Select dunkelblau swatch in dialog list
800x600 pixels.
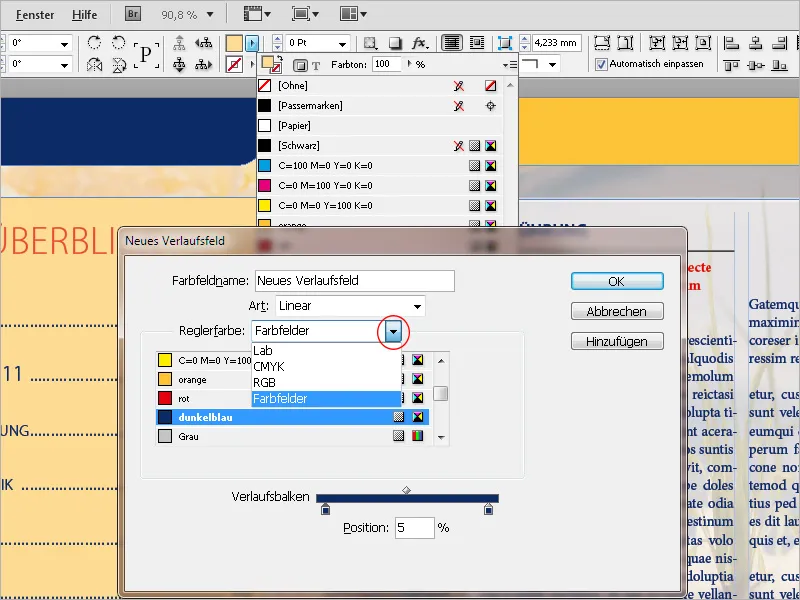pos(292,417)
